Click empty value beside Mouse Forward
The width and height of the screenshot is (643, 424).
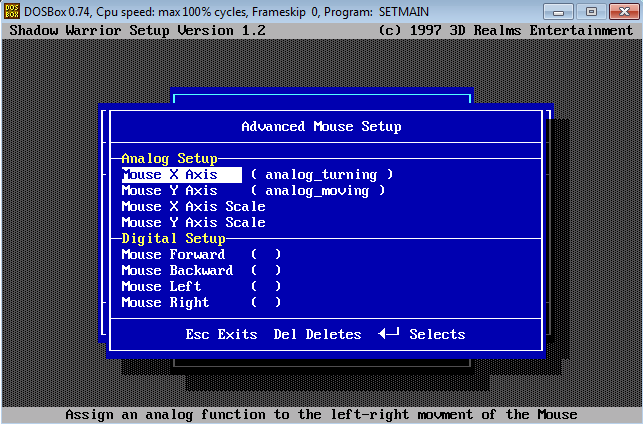click(266, 255)
